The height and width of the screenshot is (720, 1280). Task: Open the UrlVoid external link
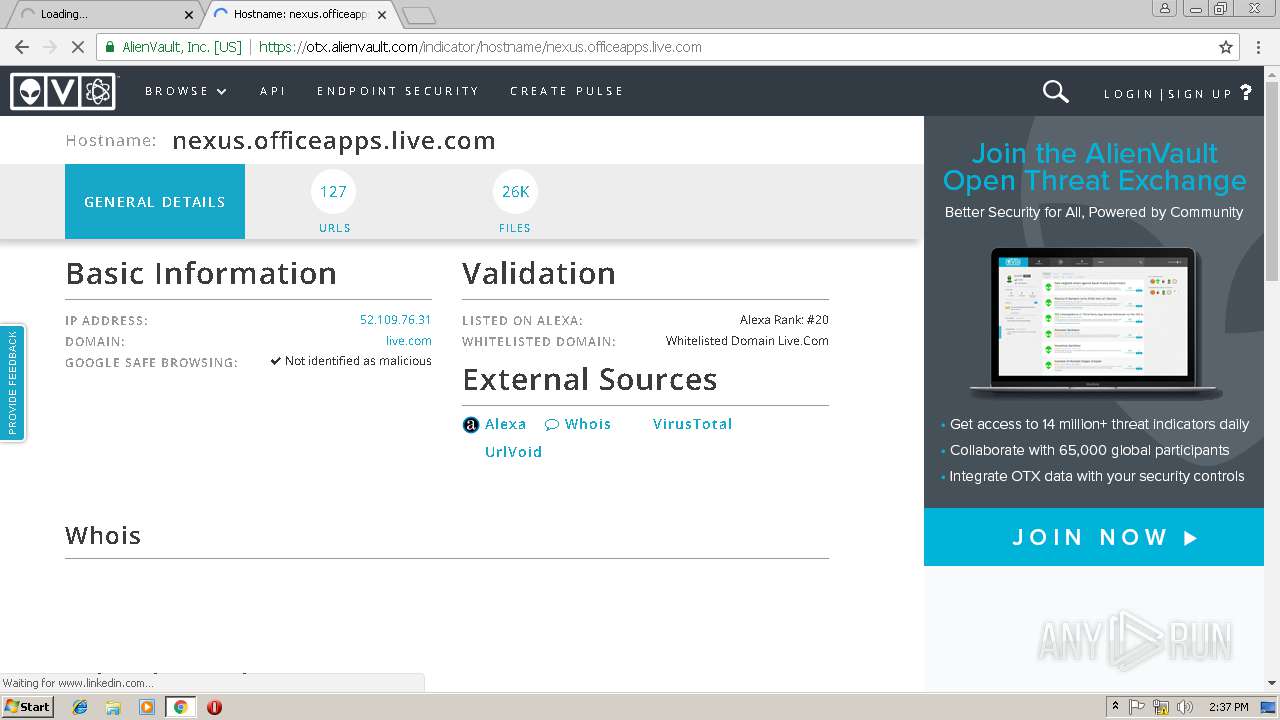(513, 452)
